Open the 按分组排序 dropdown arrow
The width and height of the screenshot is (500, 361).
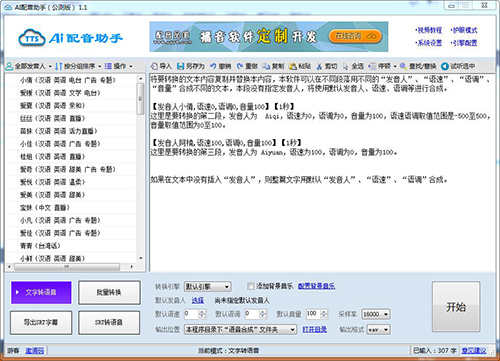coord(99,67)
